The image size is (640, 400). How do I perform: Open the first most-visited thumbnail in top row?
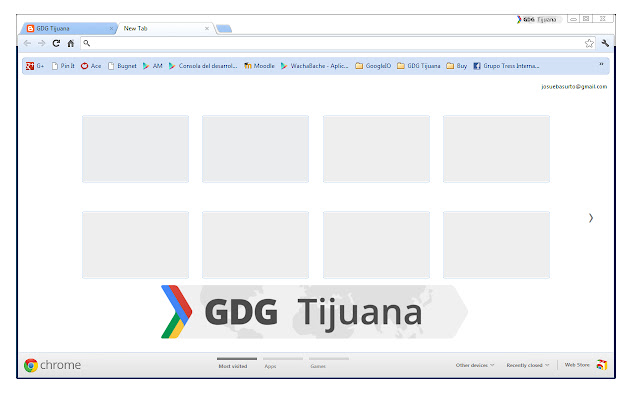[136, 149]
